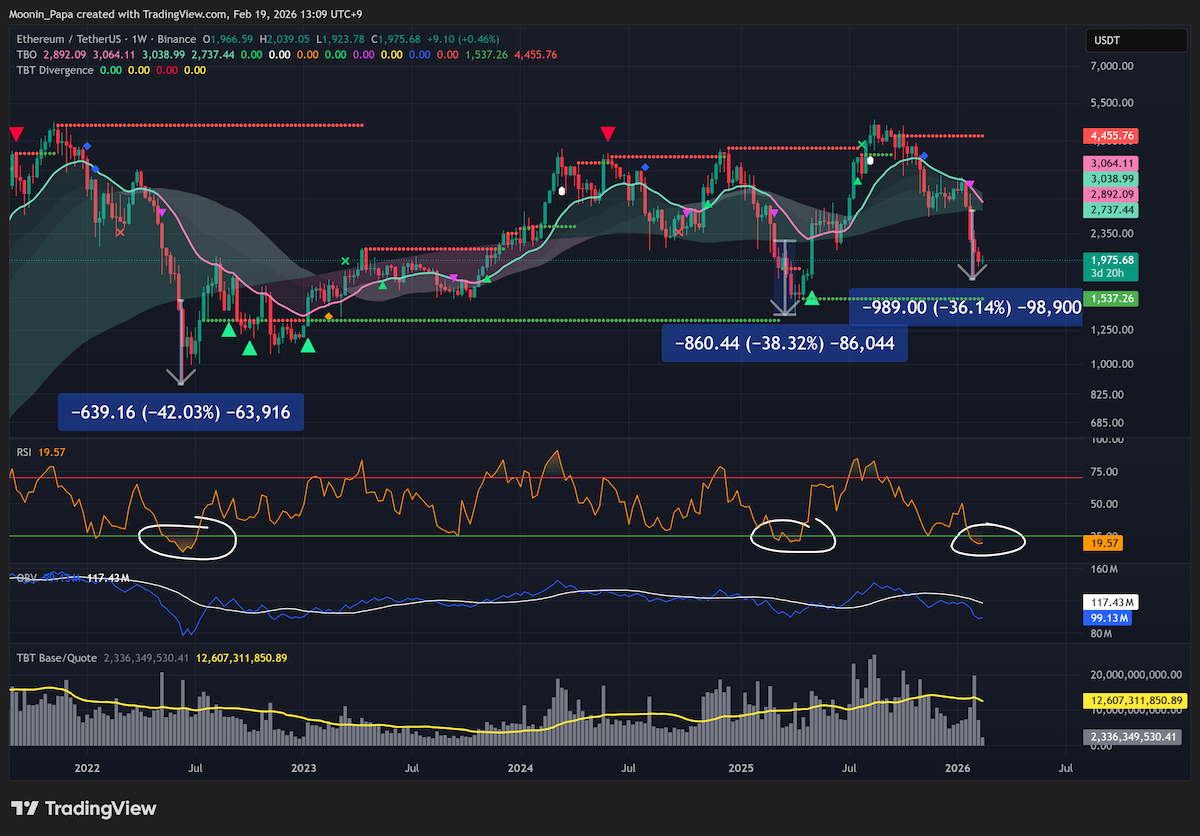The height and width of the screenshot is (836, 1200).
Task: Click the 75.00 RSI scale value
Action: (1104, 472)
